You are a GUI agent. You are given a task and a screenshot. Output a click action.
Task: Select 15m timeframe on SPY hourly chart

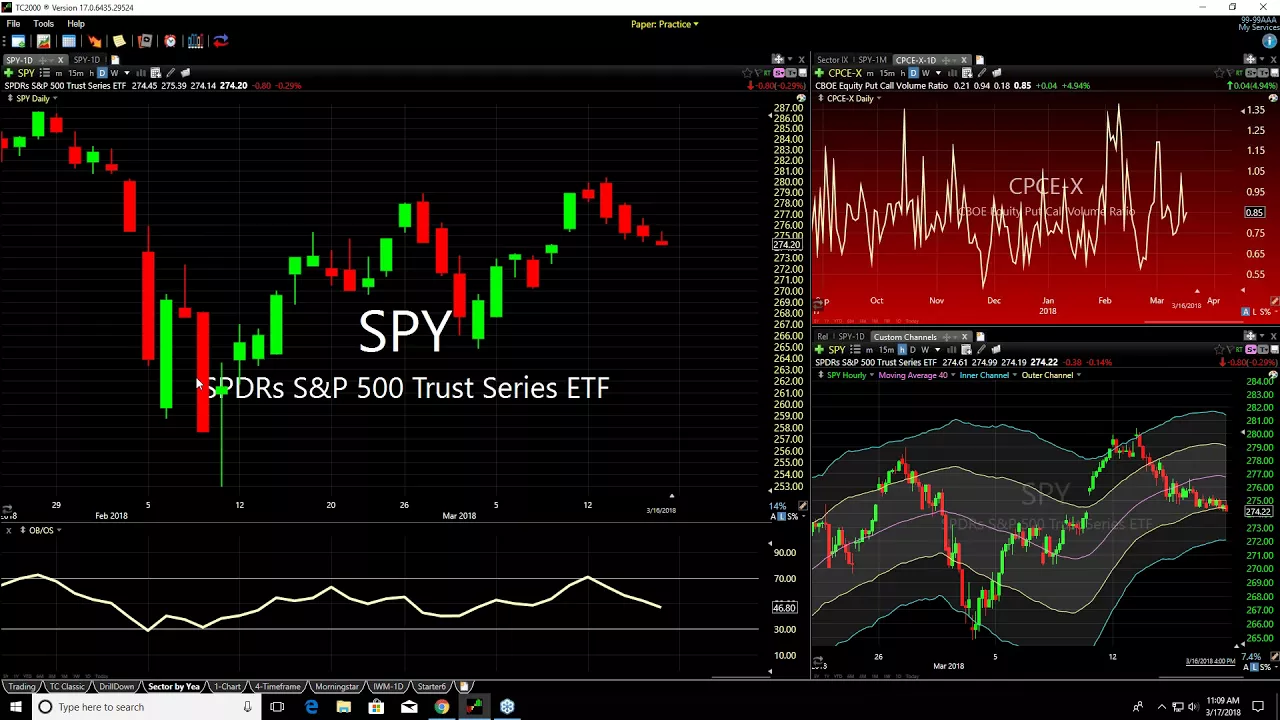pyautogui.click(x=887, y=350)
